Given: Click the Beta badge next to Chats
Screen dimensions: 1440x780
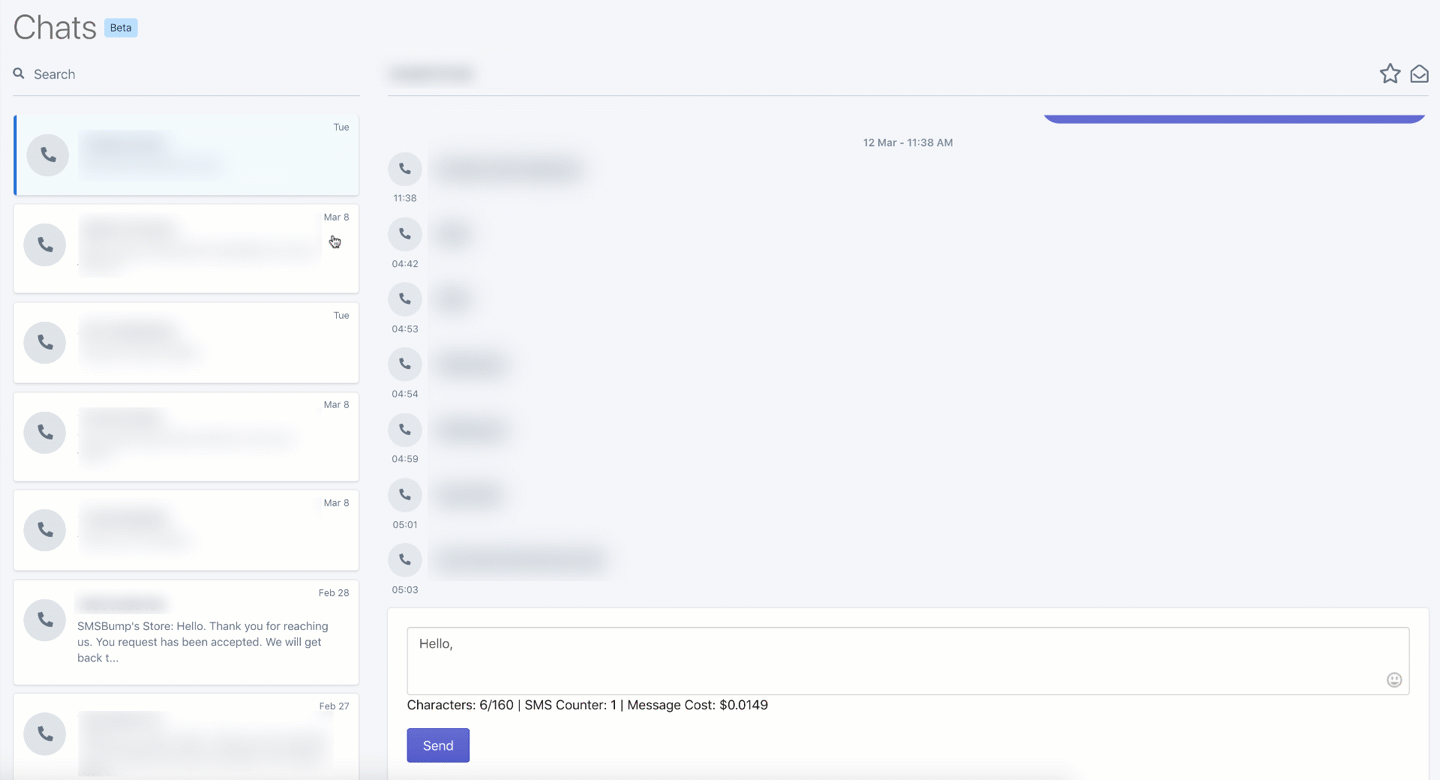Looking at the screenshot, I should pos(120,27).
